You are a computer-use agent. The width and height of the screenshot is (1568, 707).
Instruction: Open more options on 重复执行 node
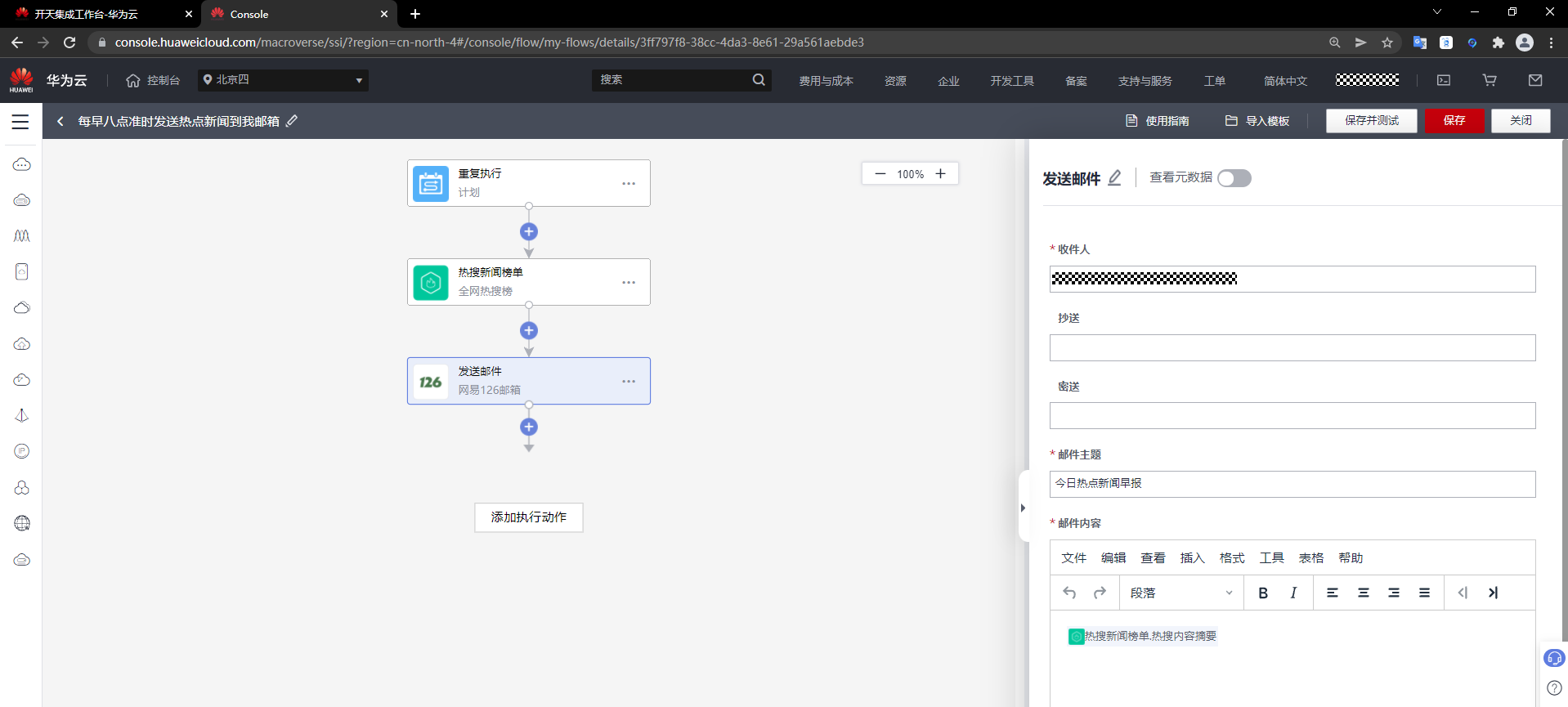(x=629, y=183)
